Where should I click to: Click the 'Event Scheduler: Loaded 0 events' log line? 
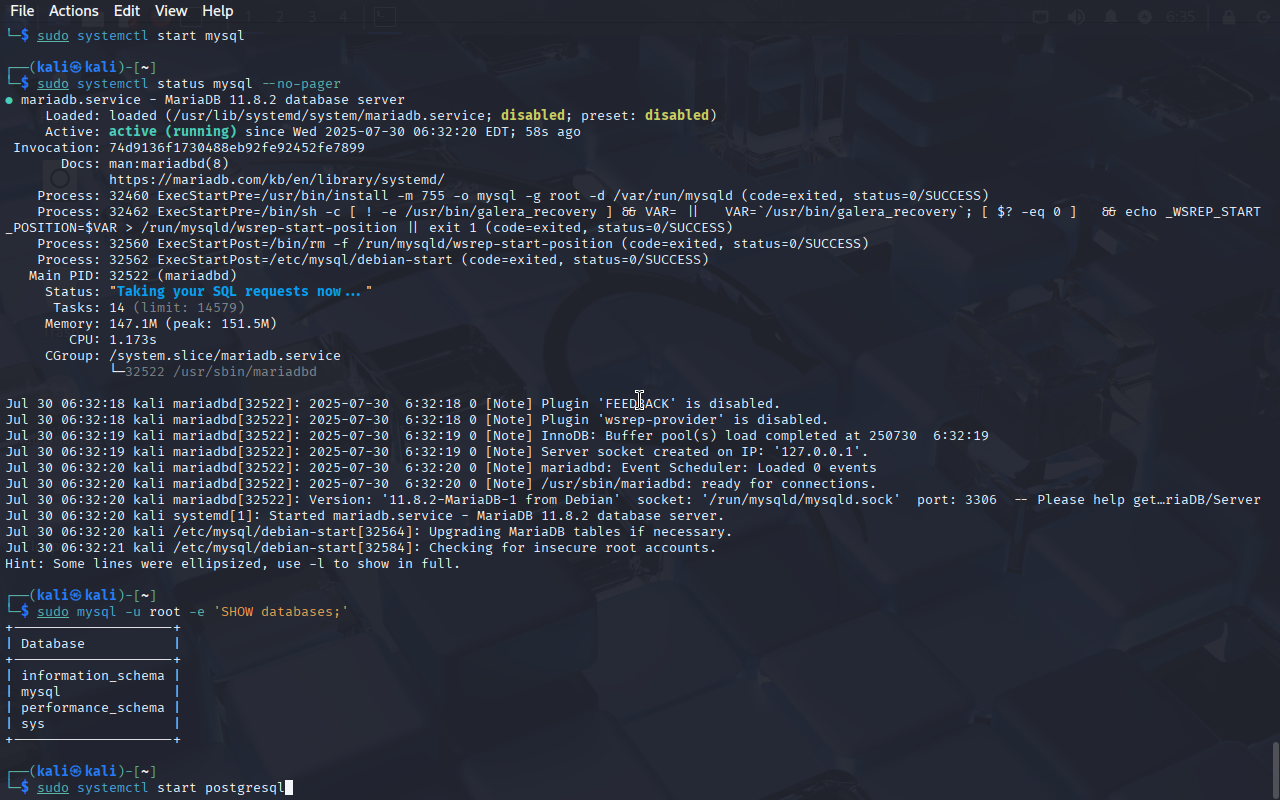pos(441,468)
